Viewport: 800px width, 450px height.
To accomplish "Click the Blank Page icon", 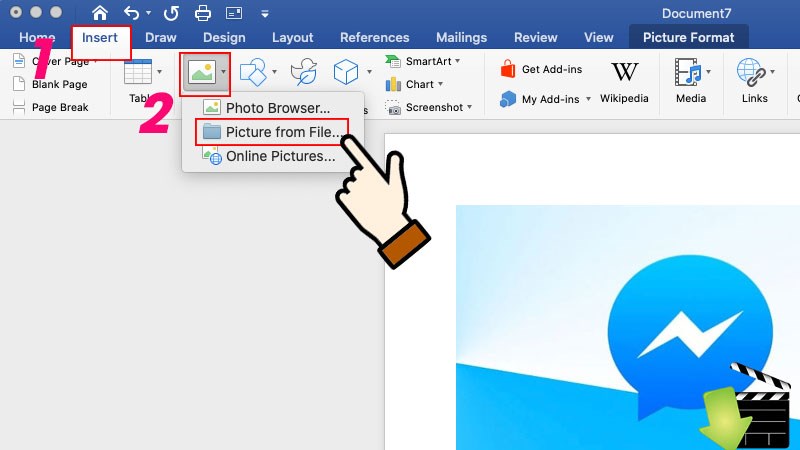I will click(x=19, y=84).
